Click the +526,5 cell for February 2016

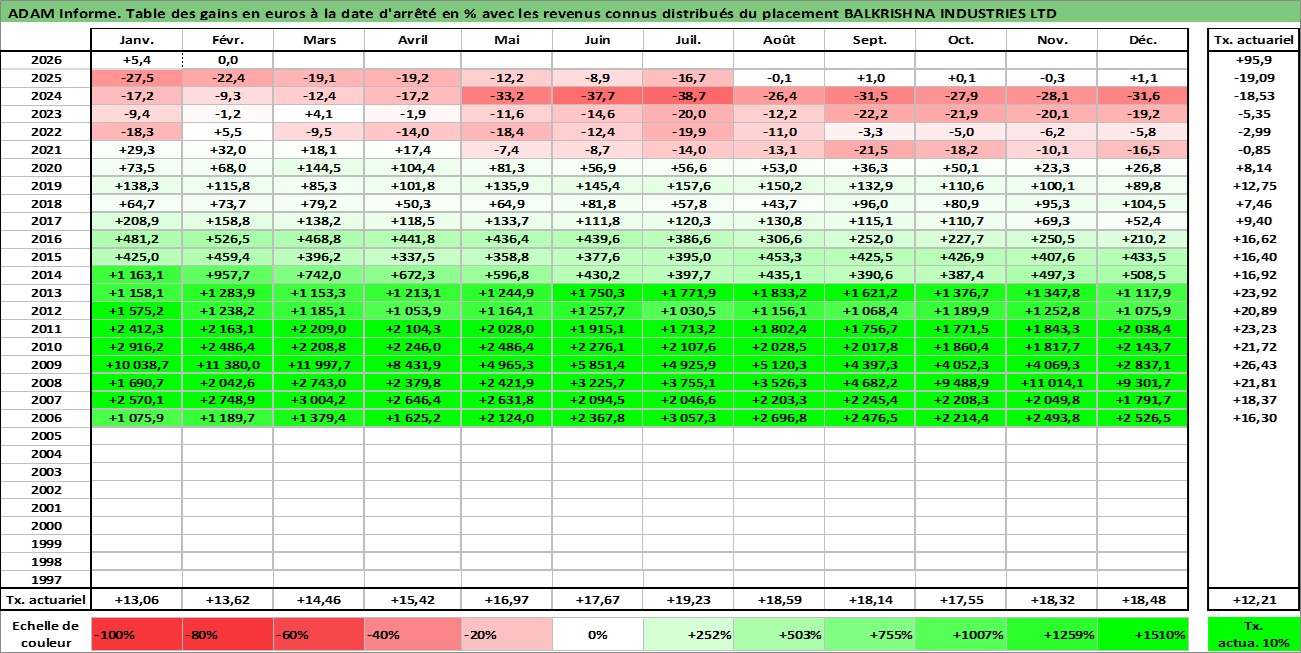tap(227, 239)
